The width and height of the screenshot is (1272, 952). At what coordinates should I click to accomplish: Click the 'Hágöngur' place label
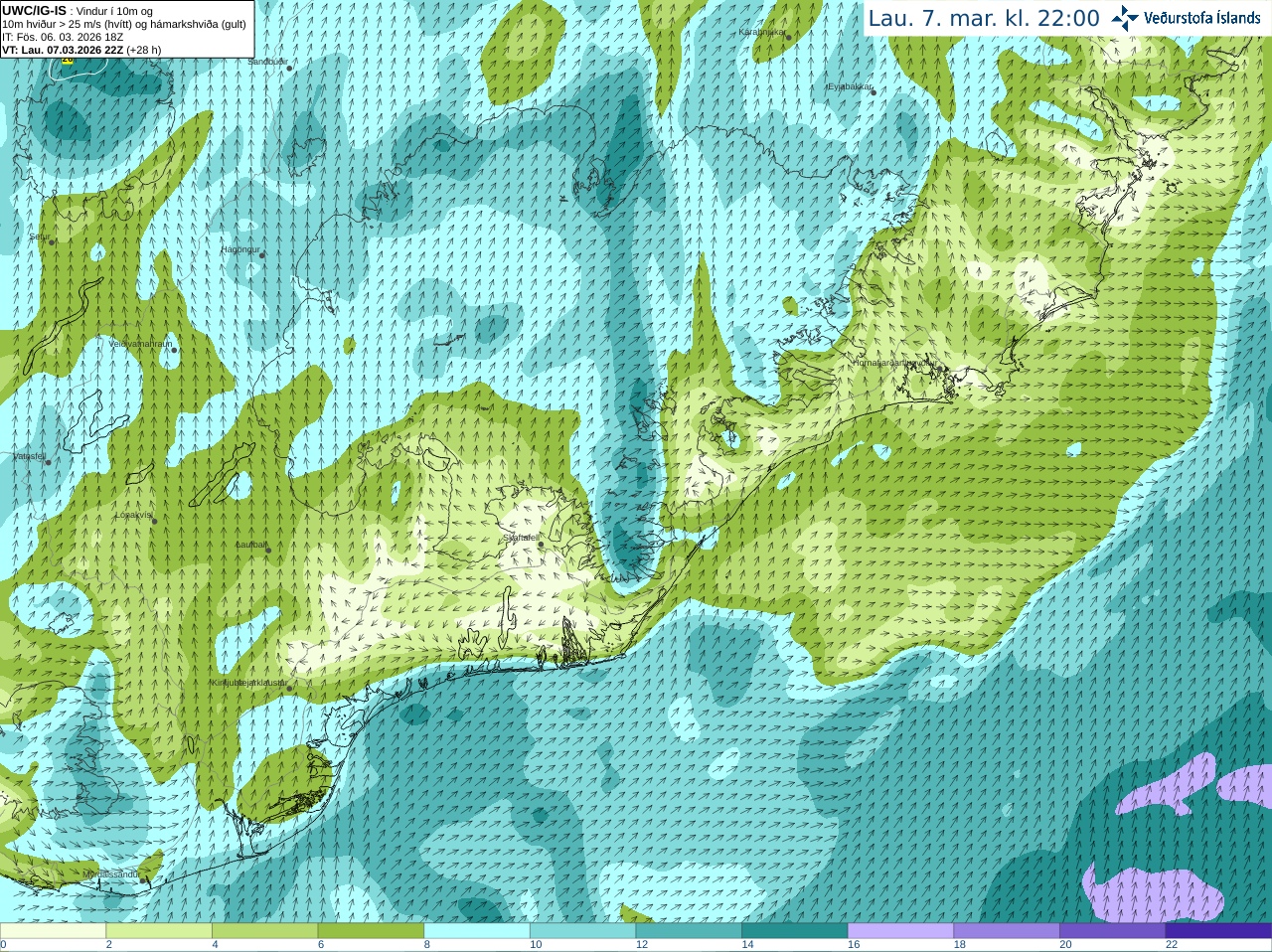point(239,249)
